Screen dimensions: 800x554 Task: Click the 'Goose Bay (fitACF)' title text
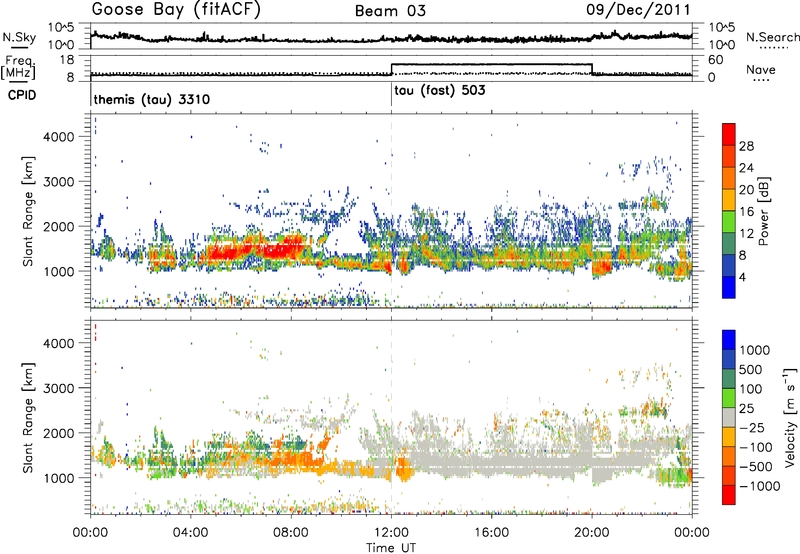(x=176, y=10)
